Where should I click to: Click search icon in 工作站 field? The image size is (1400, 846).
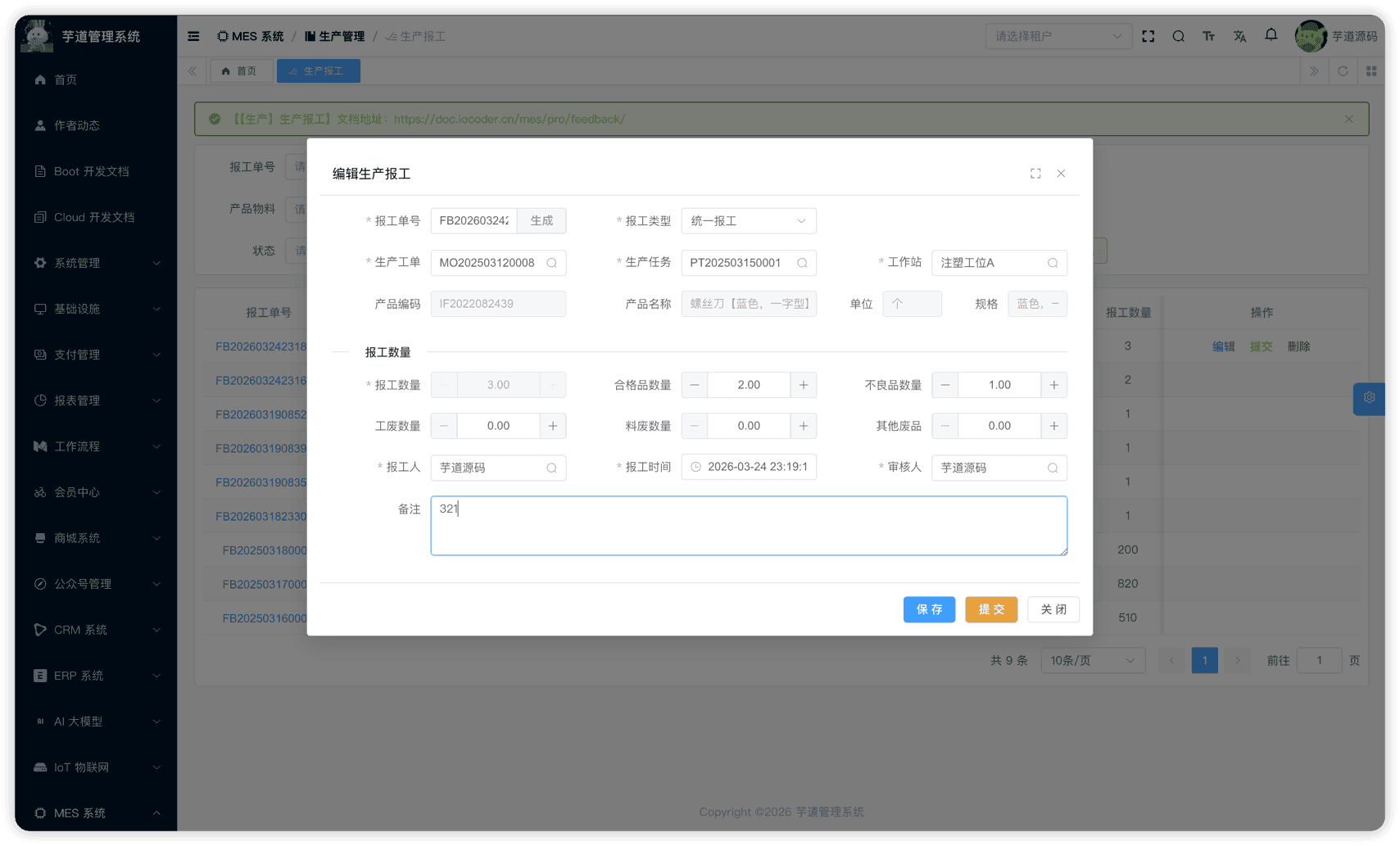[x=1053, y=263]
